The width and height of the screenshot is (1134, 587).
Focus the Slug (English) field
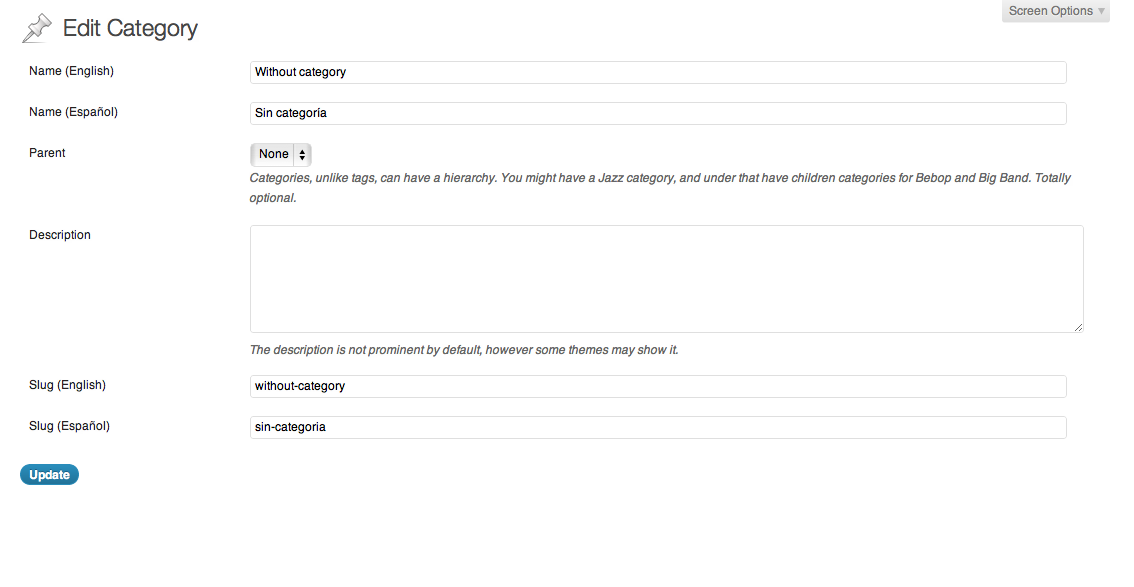point(658,386)
